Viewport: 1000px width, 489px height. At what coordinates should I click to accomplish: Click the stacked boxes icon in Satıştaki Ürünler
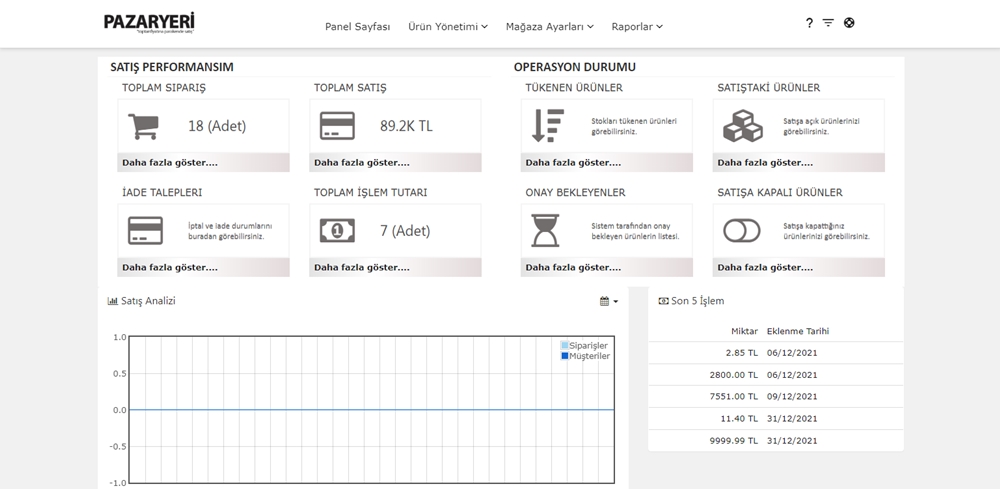click(742, 126)
